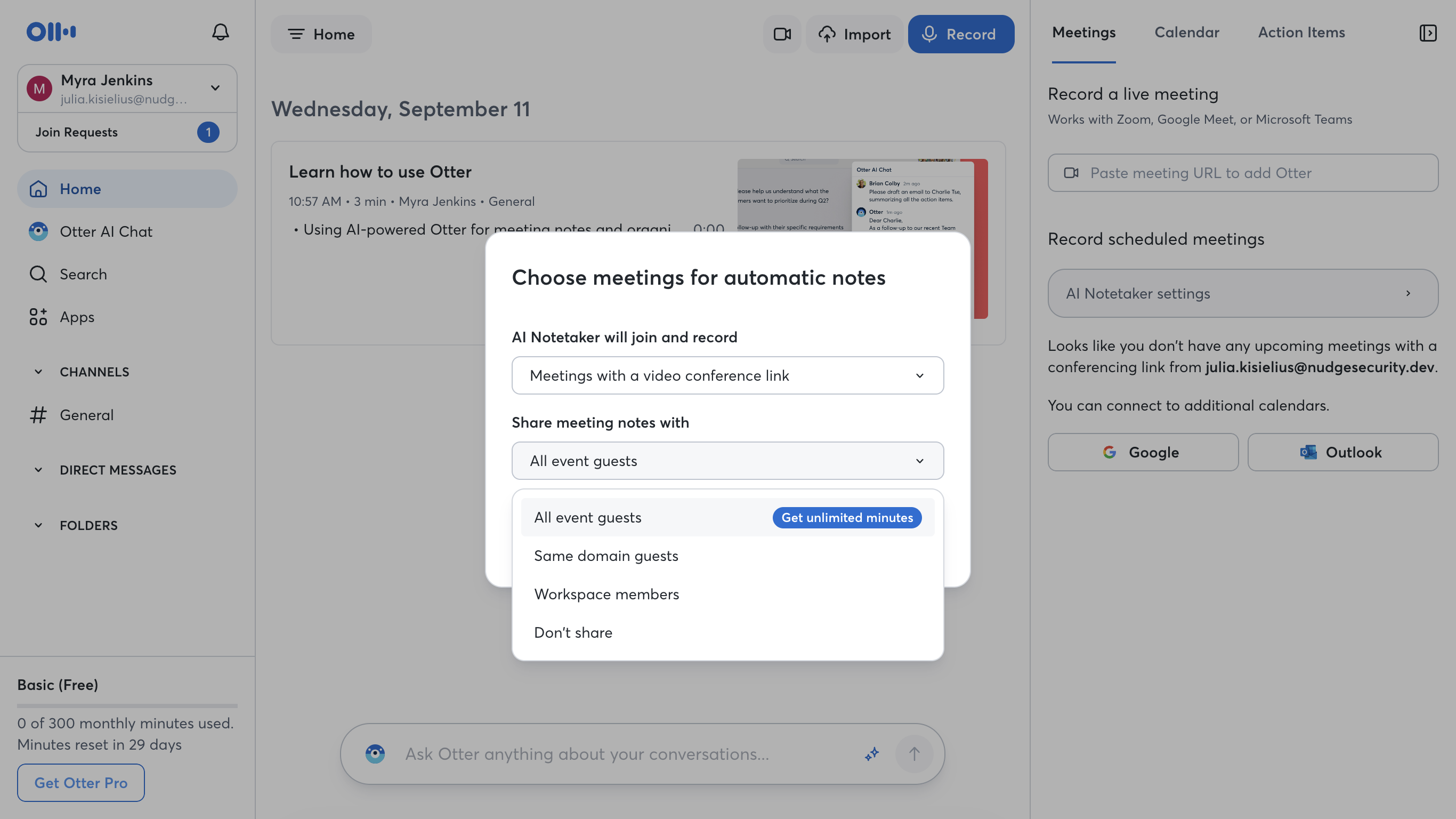
Task: Open AI Notetaker settings
Action: point(1243,293)
